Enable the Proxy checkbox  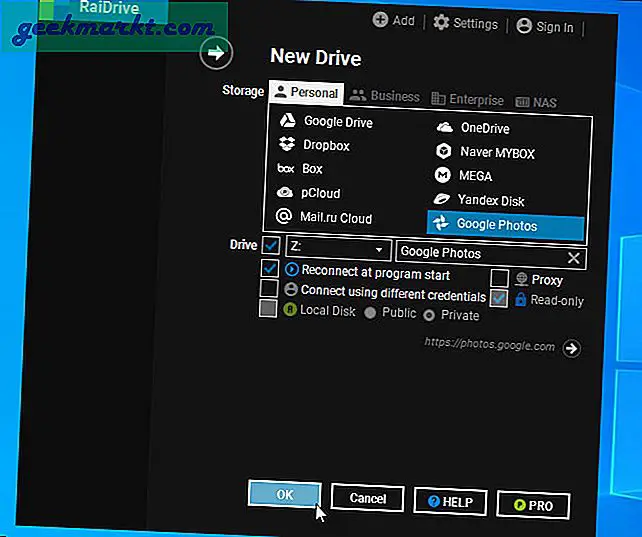click(500, 280)
